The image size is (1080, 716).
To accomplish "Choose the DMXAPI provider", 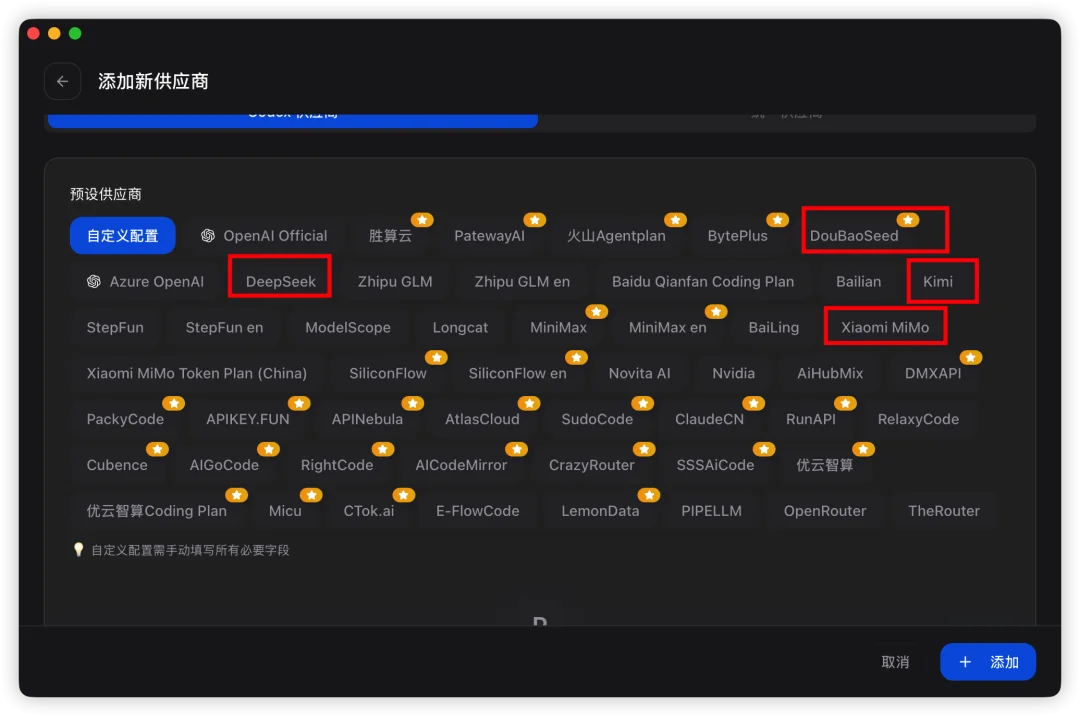I will [933, 373].
